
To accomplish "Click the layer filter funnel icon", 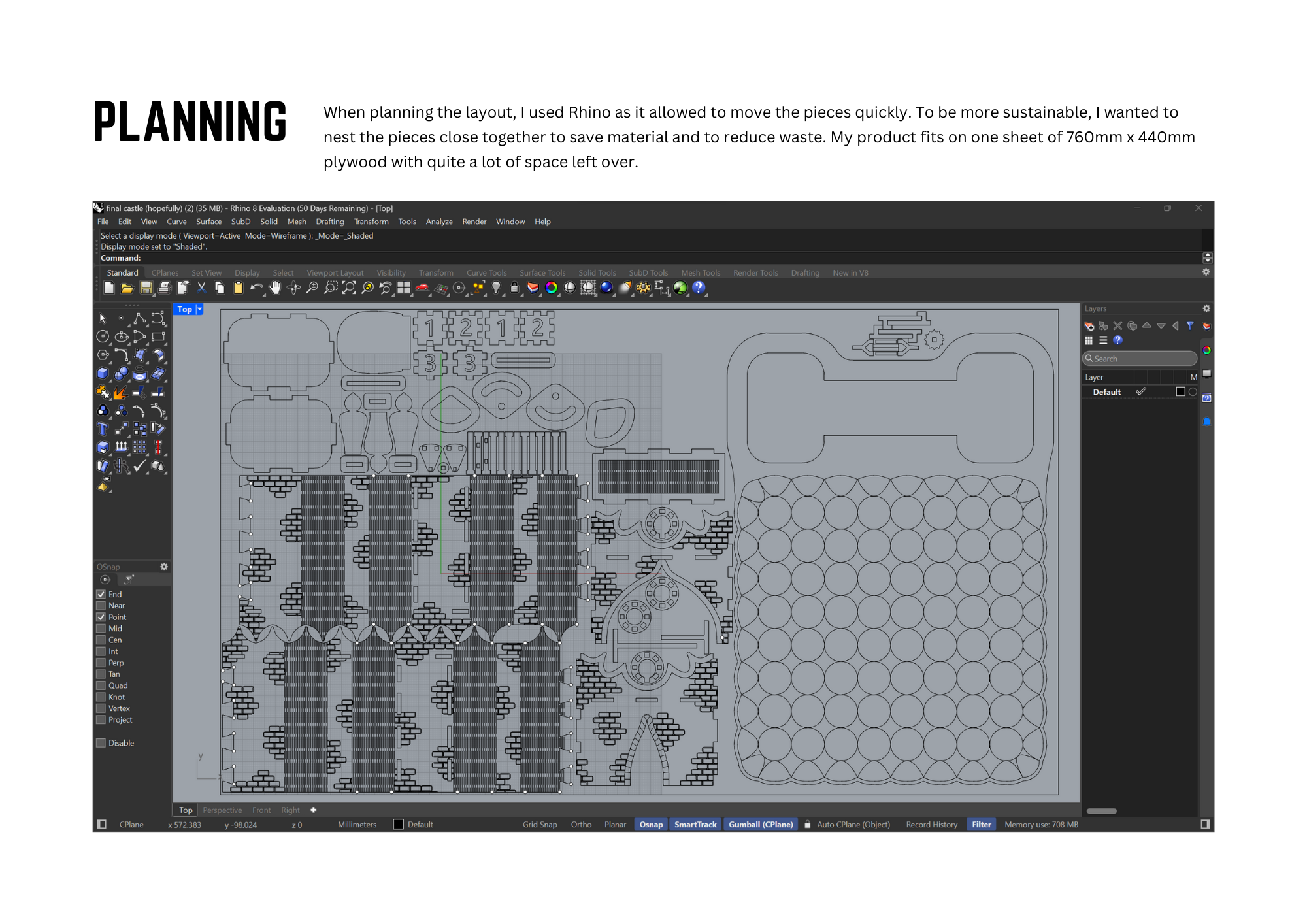I will (x=1190, y=325).
